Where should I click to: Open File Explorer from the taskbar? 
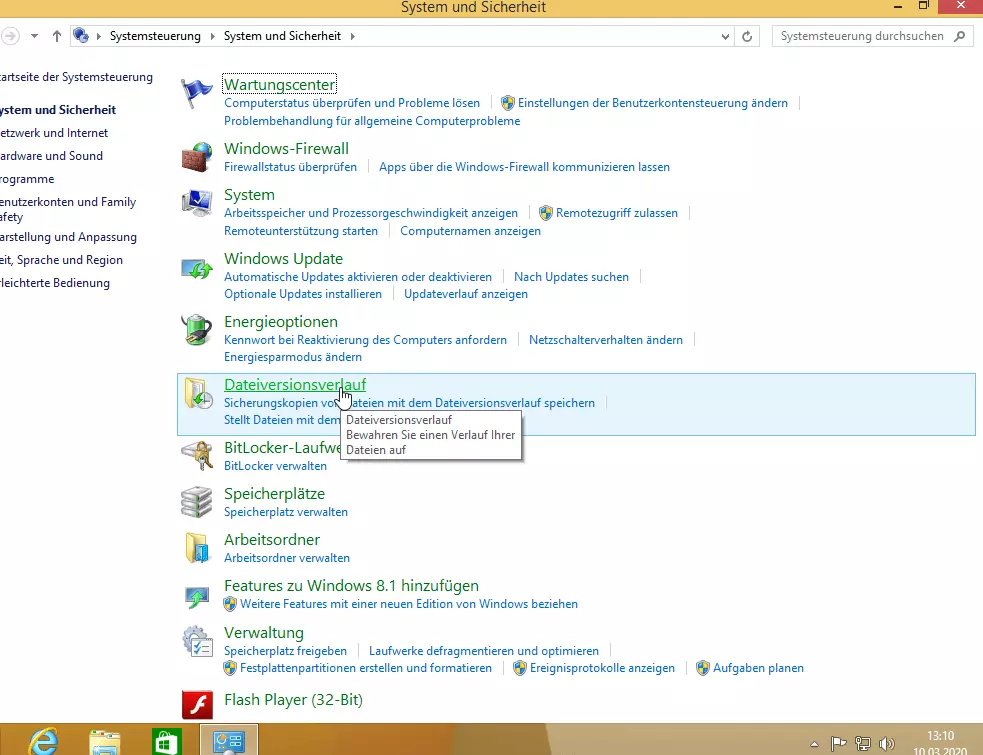105,742
